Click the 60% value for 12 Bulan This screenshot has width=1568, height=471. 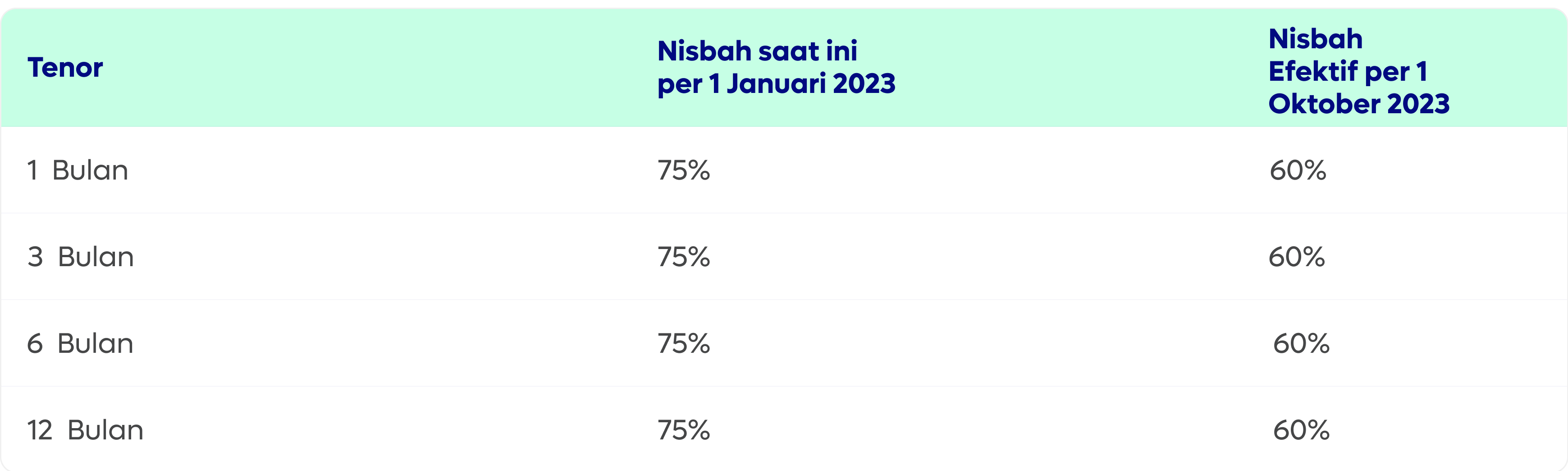click(1301, 429)
